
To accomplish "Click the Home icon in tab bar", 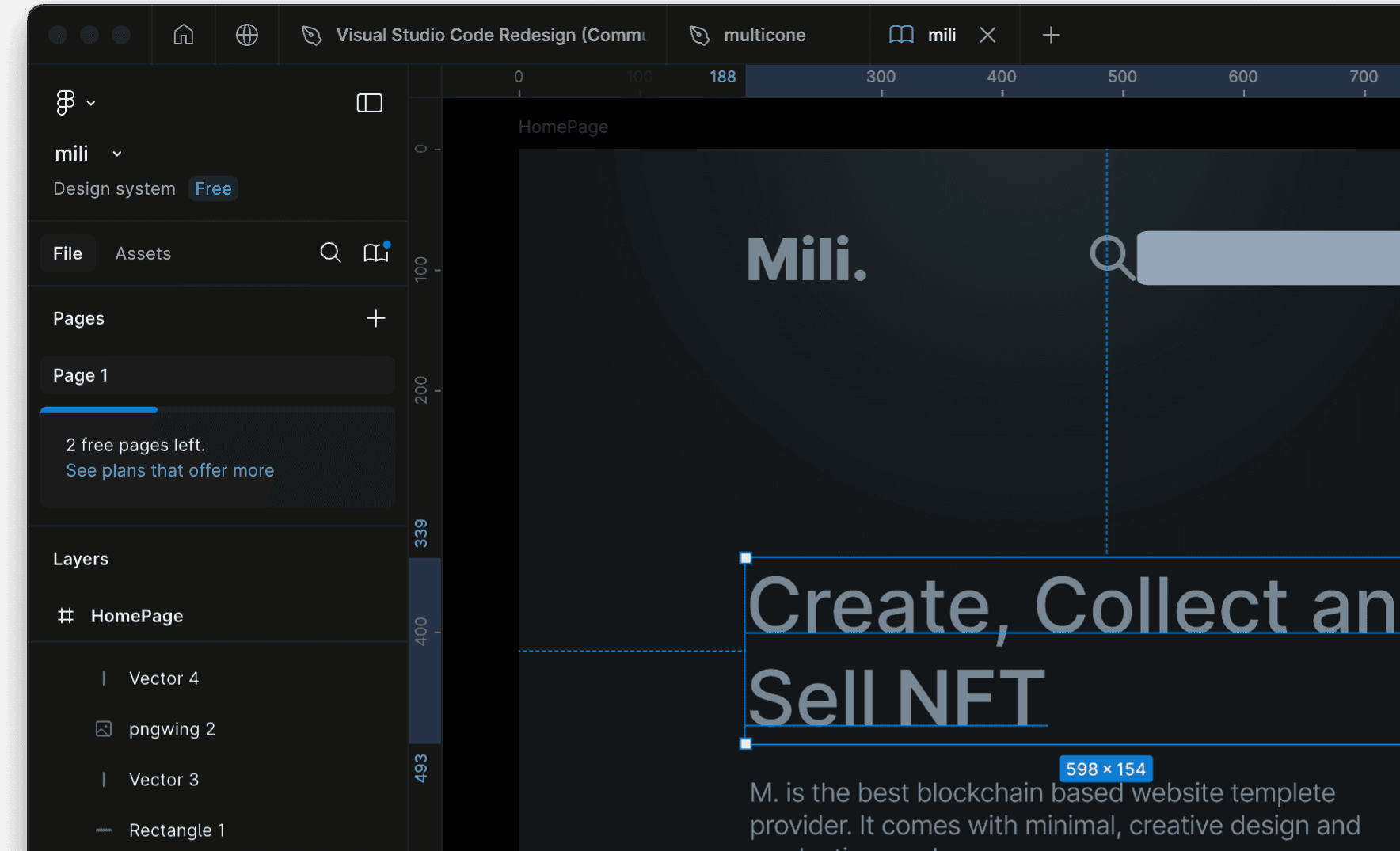I will [x=183, y=35].
